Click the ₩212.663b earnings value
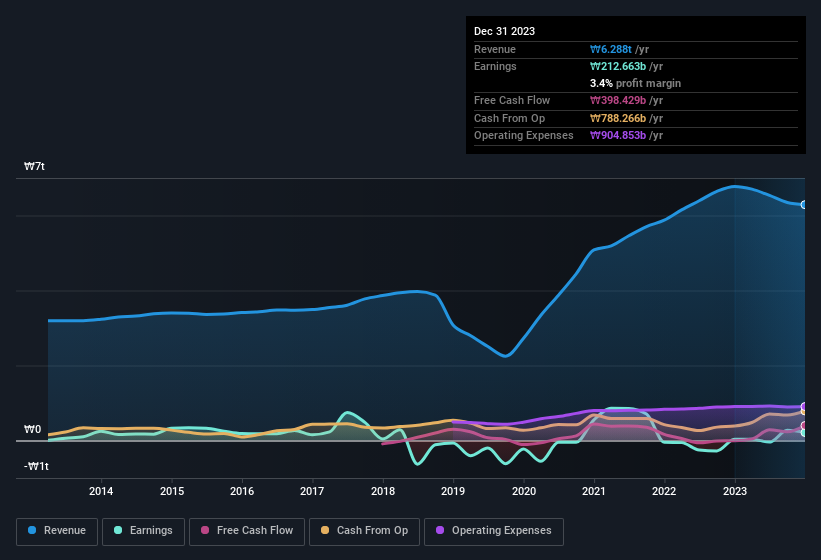 (618, 66)
